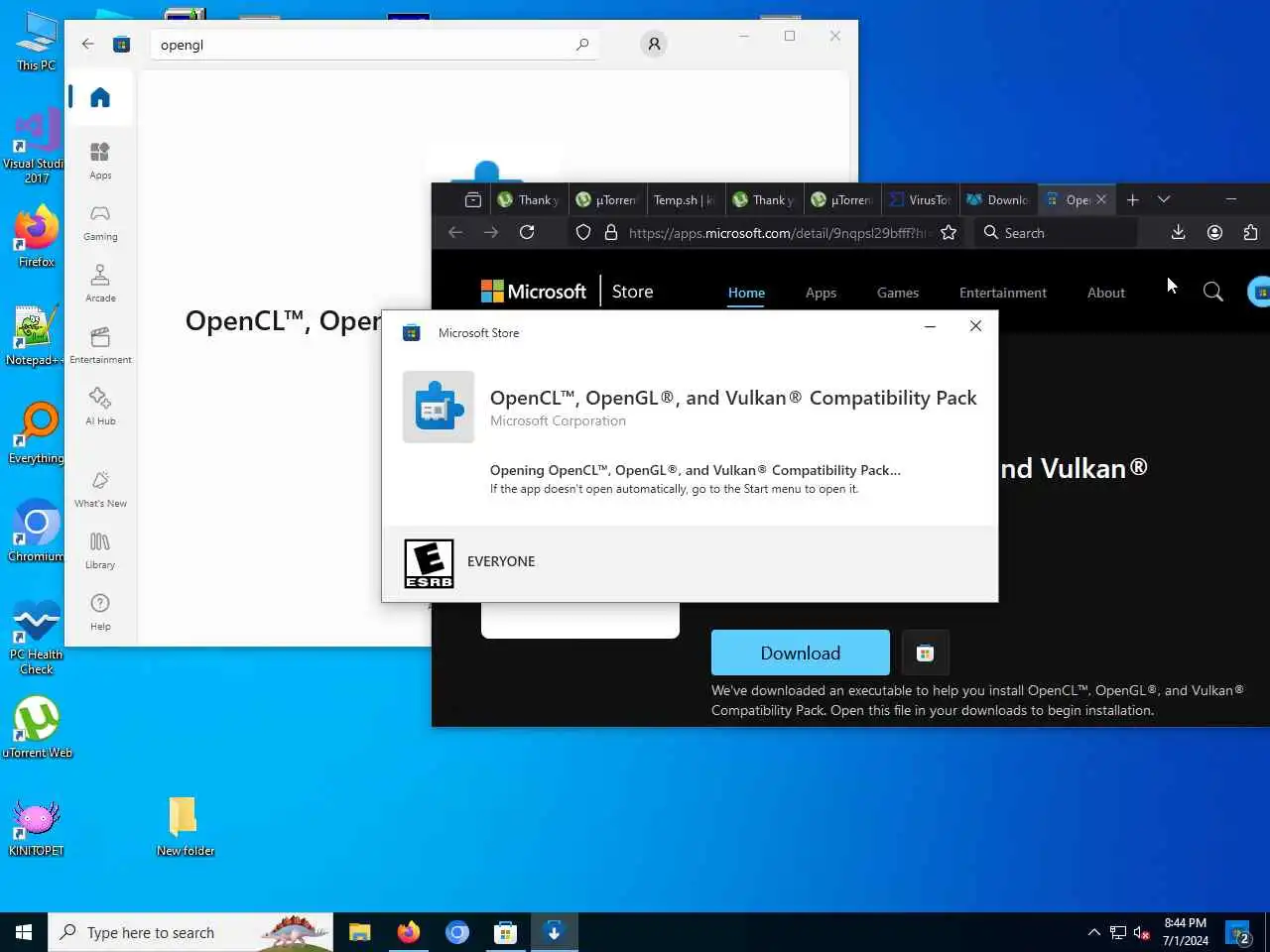Image resolution: width=1270 pixels, height=952 pixels.
Task: Open Home in Microsoft Store app sidebar
Action: [100, 97]
